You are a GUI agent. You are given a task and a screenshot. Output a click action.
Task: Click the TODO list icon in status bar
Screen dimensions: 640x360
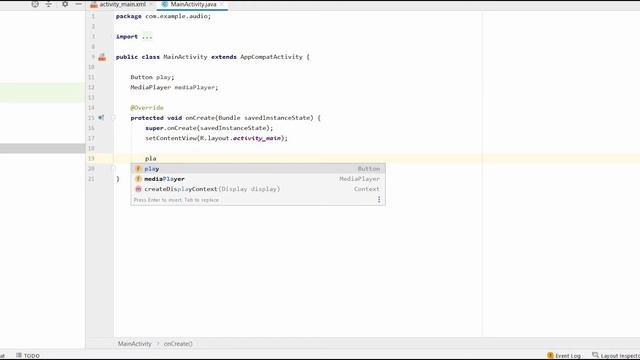(19, 355)
